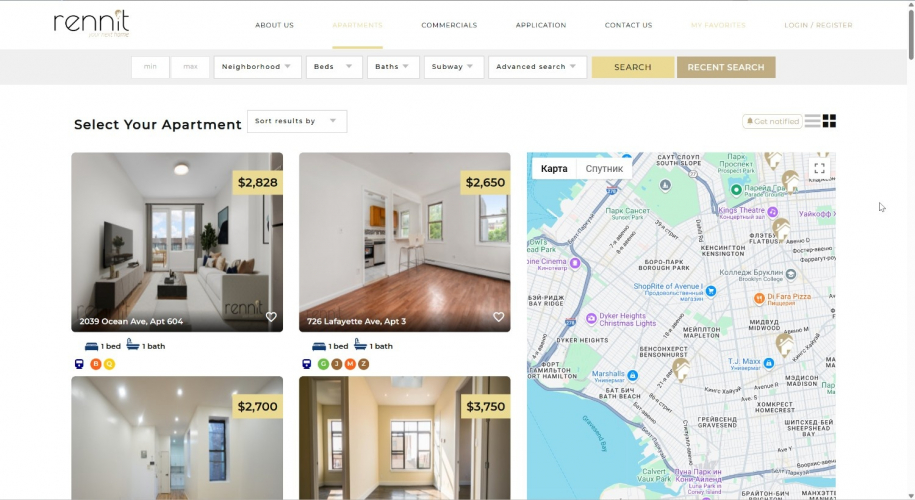Switch to grid view layout icon

(829, 121)
